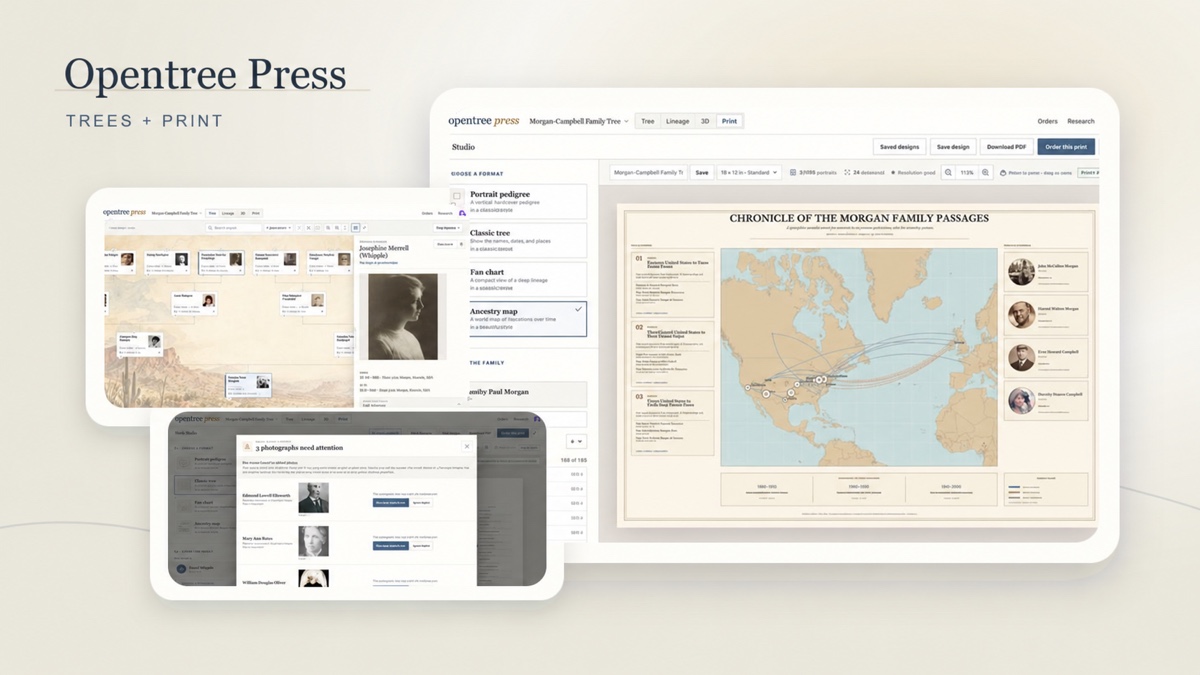Screen dimensions: 1200x675
Task: Switch to the 3D tab in Studio window
Action: (x=705, y=121)
